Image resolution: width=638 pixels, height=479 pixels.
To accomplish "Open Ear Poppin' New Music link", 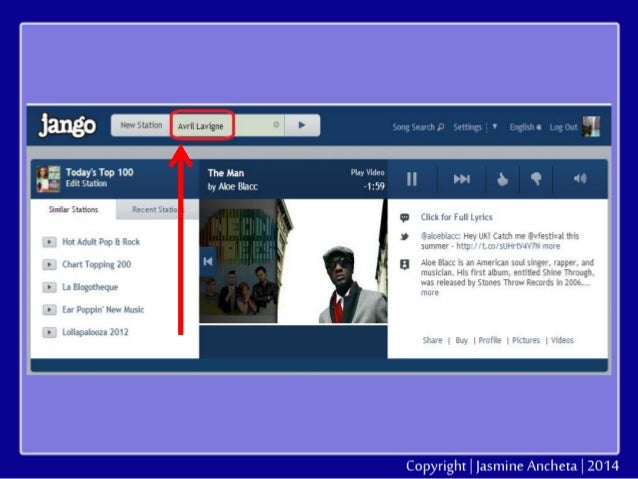I will click(103, 310).
